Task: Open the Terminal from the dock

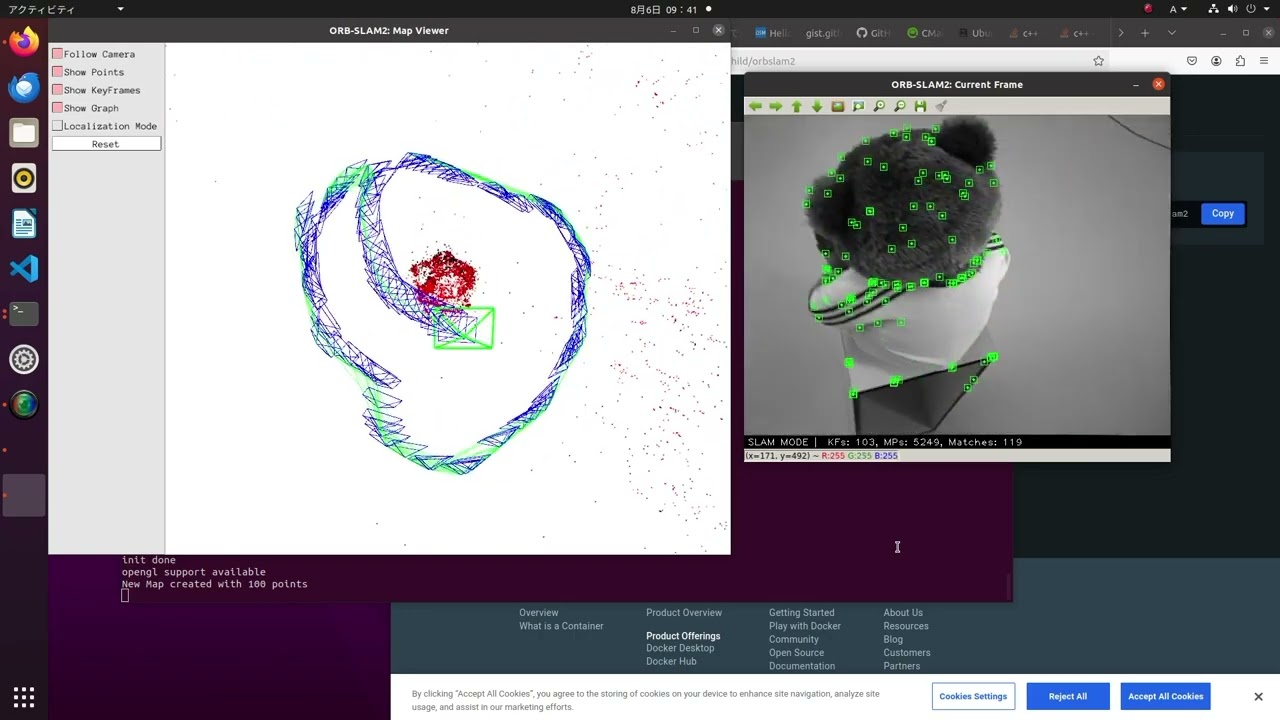Action: (x=24, y=313)
